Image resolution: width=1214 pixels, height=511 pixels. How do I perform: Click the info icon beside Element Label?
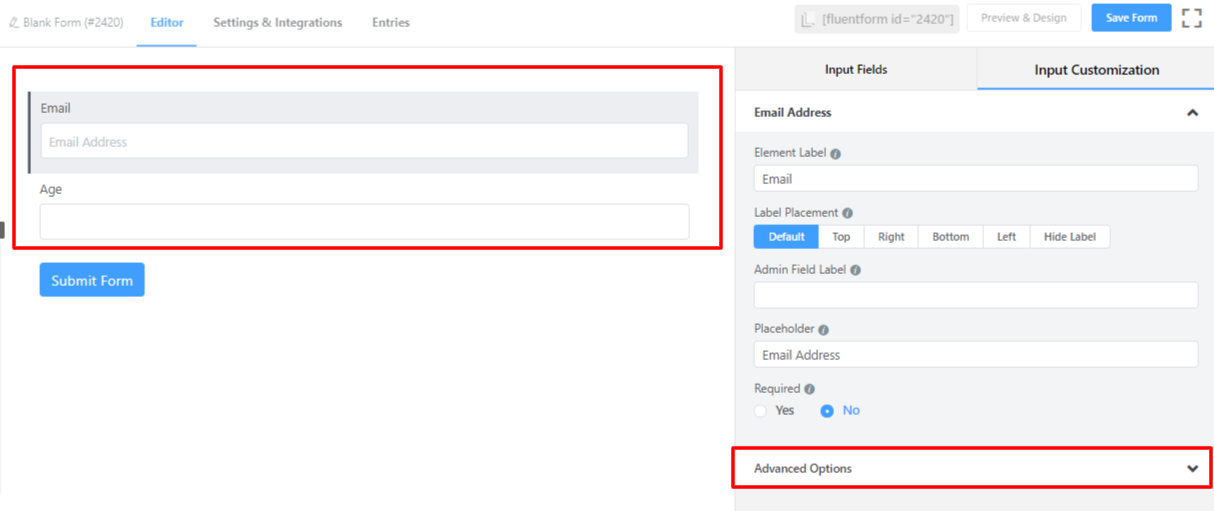pyautogui.click(x=836, y=154)
